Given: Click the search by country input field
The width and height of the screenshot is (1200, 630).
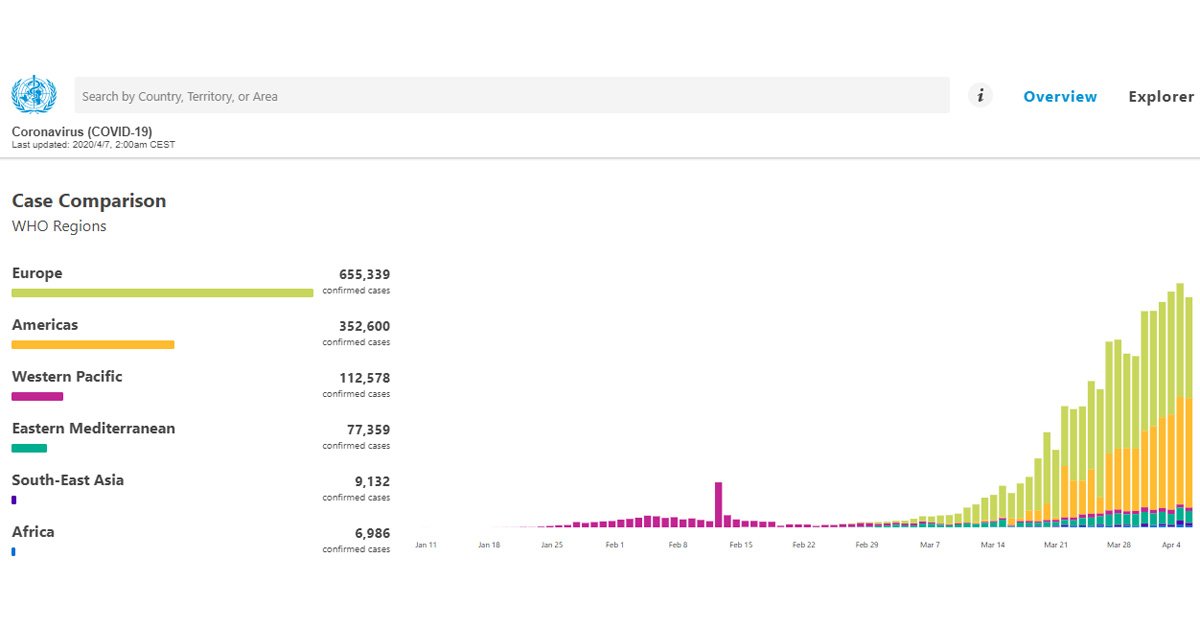Looking at the screenshot, I should 512,96.
